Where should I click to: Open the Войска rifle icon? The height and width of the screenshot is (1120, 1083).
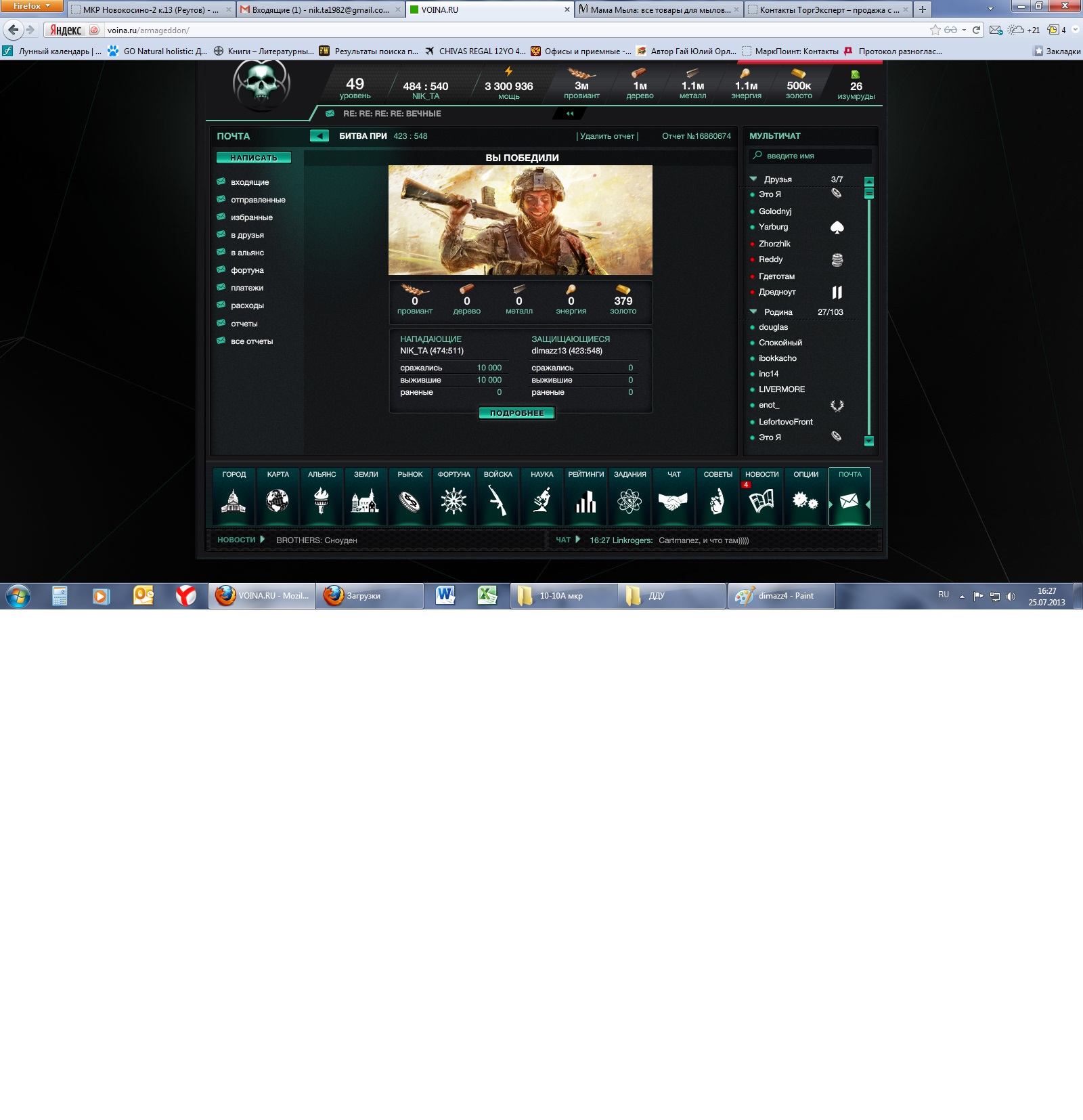498,500
